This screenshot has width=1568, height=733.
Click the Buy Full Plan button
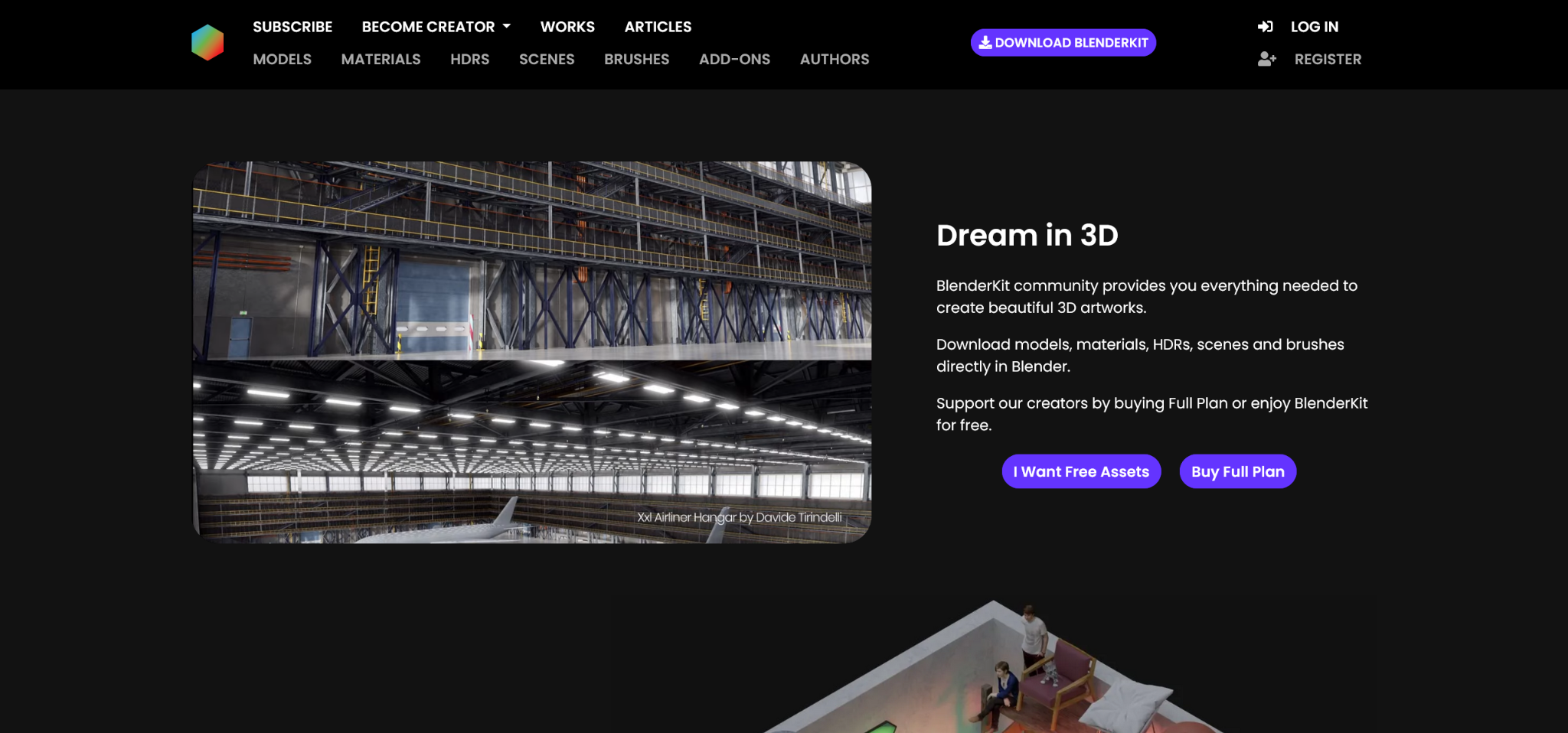point(1237,471)
